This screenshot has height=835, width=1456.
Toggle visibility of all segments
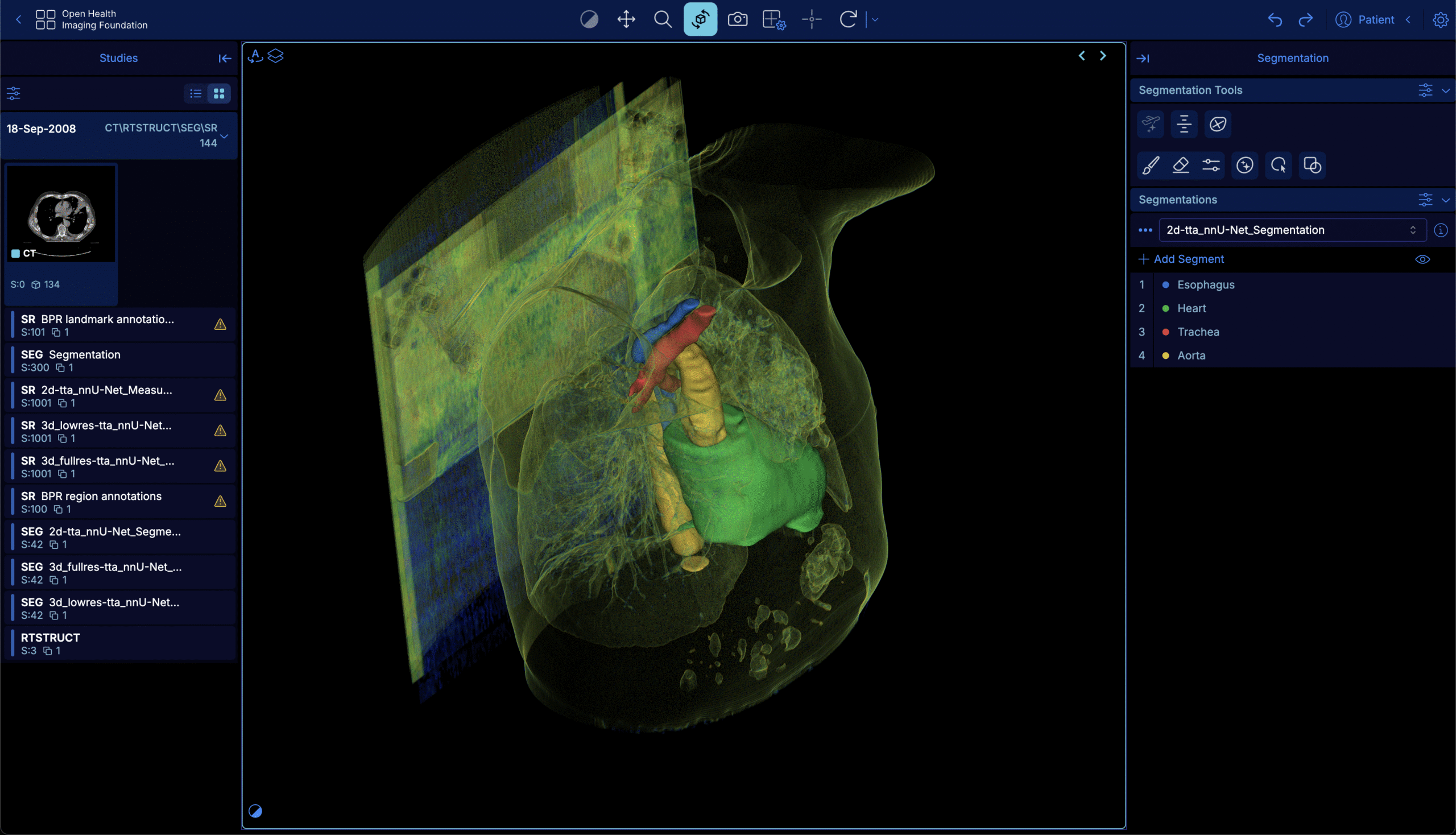point(1423,259)
